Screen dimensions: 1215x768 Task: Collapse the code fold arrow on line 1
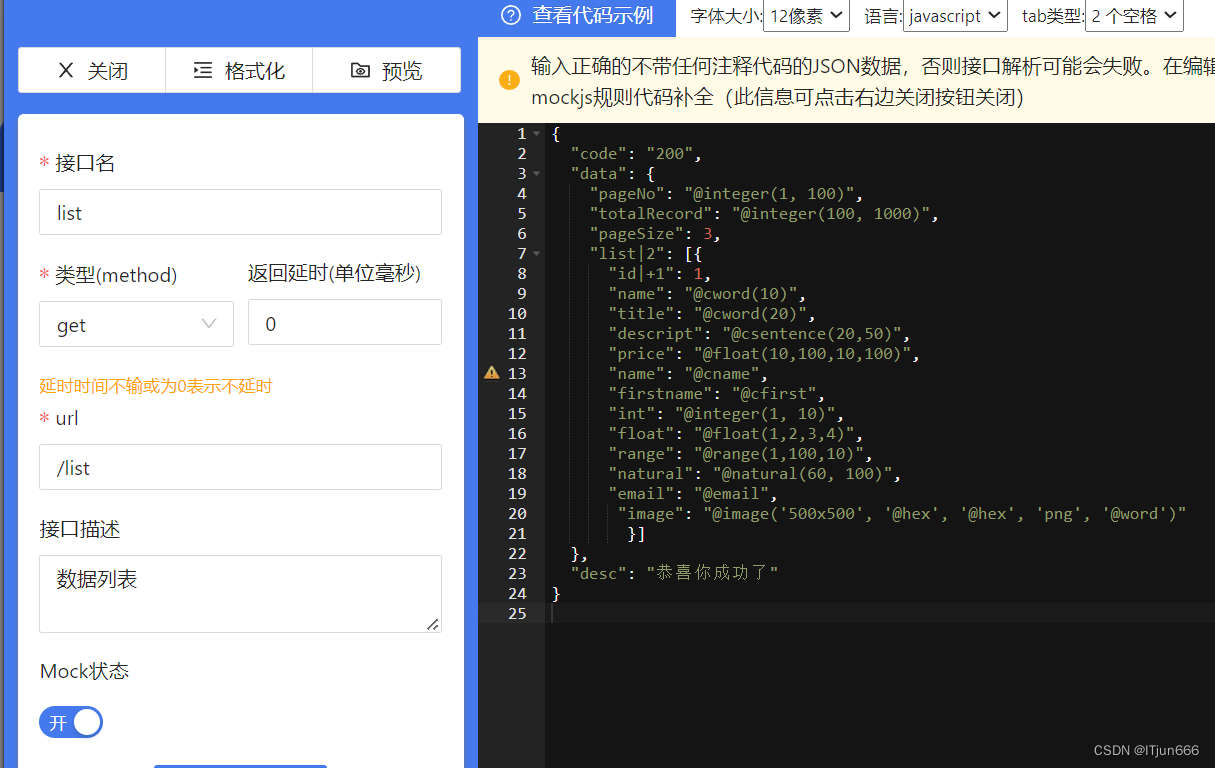pyautogui.click(x=537, y=131)
